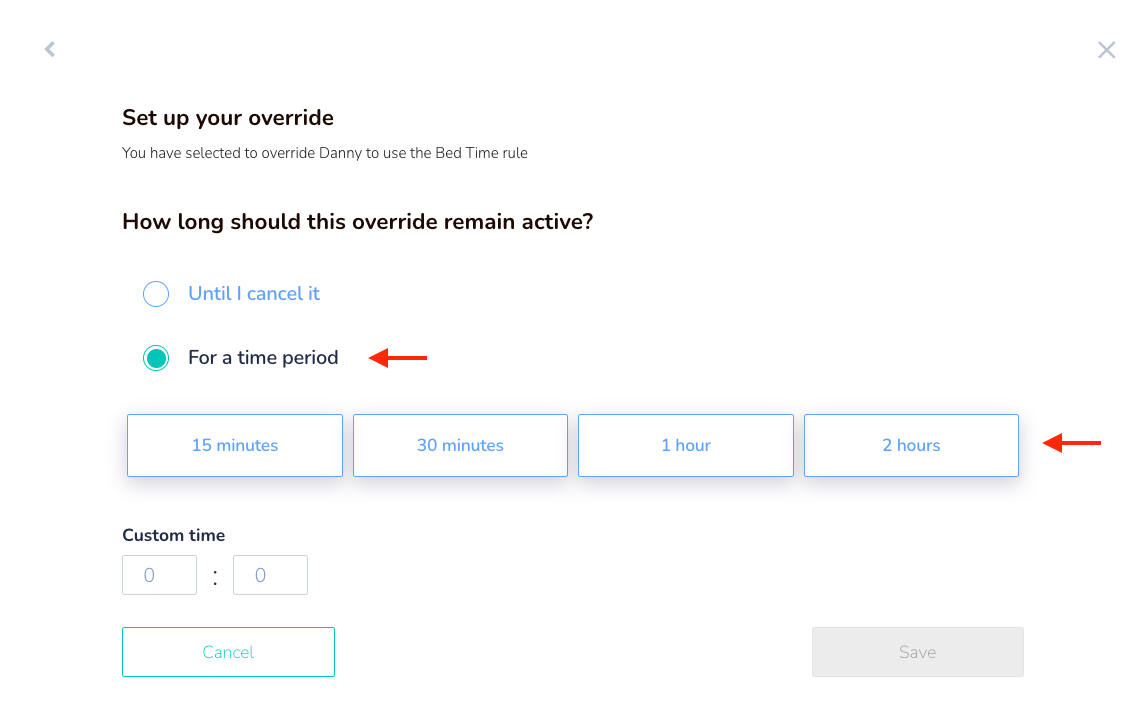Save the override settings
1145x721 pixels.
[918, 652]
